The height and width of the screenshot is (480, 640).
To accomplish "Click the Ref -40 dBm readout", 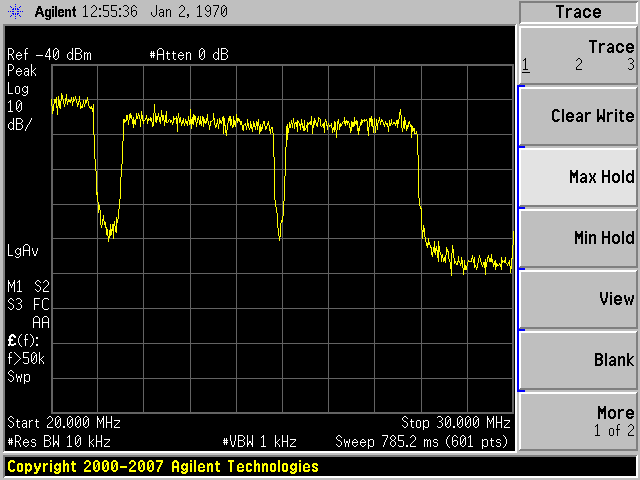I will click(x=49, y=55).
